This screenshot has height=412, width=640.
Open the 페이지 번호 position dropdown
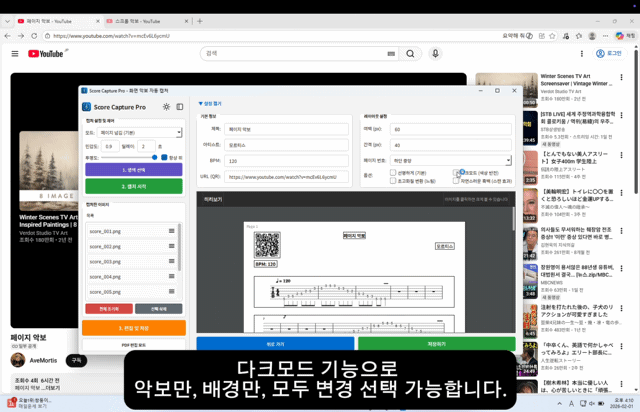[451, 160]
